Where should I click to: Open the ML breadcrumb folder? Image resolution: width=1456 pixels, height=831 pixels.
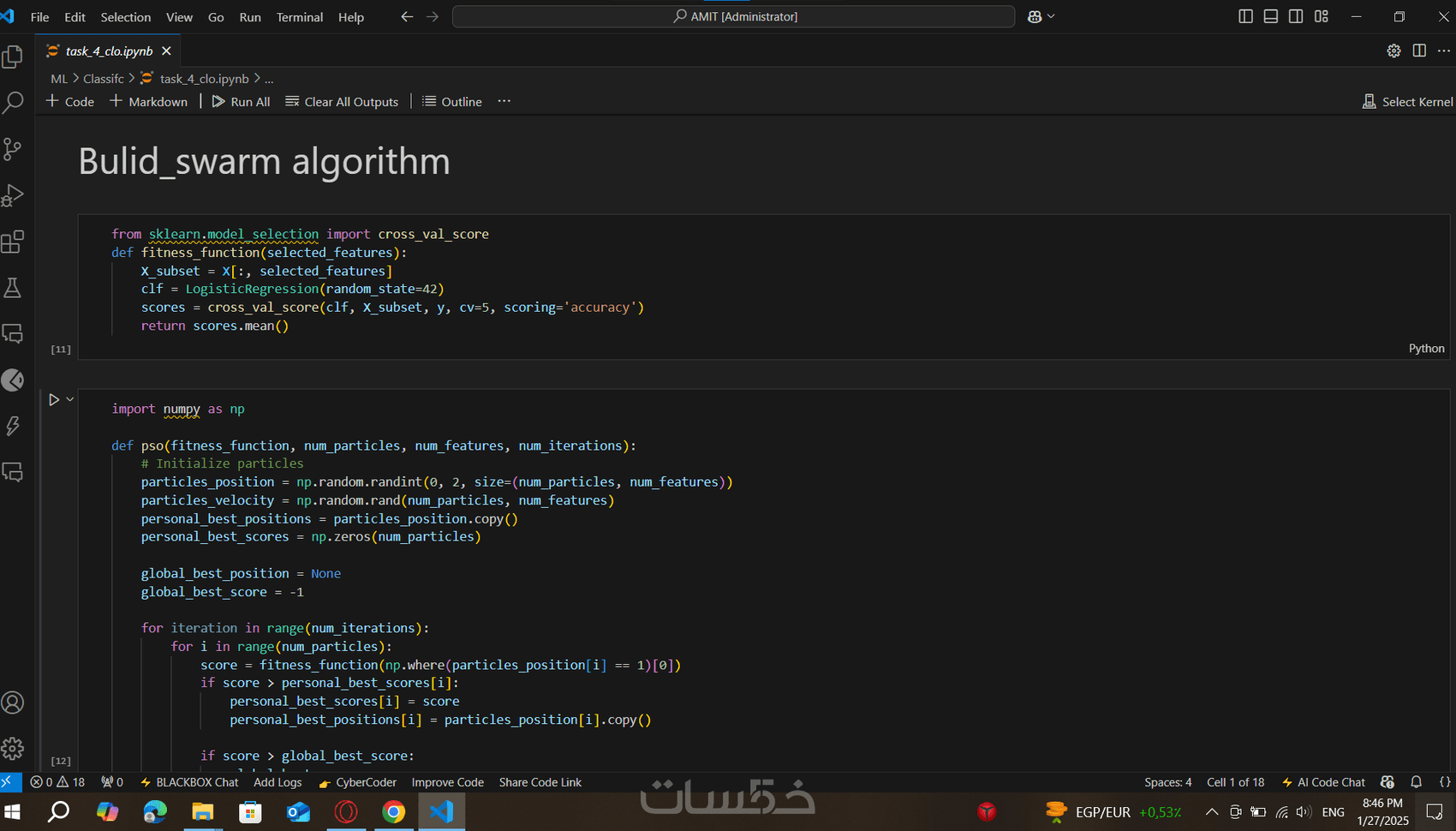[59, 79]
